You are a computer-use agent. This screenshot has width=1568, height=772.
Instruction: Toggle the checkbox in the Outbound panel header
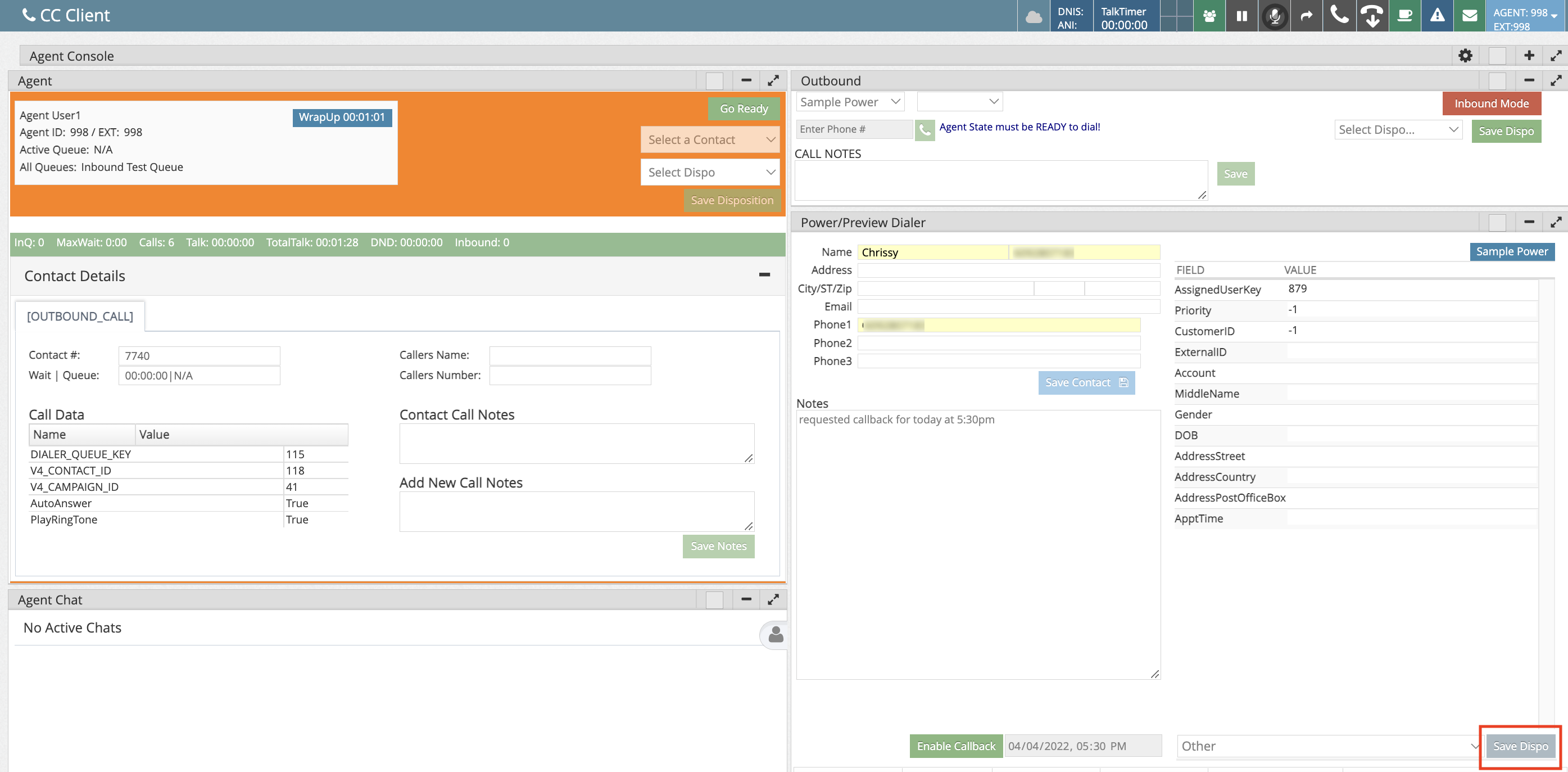1497,81
